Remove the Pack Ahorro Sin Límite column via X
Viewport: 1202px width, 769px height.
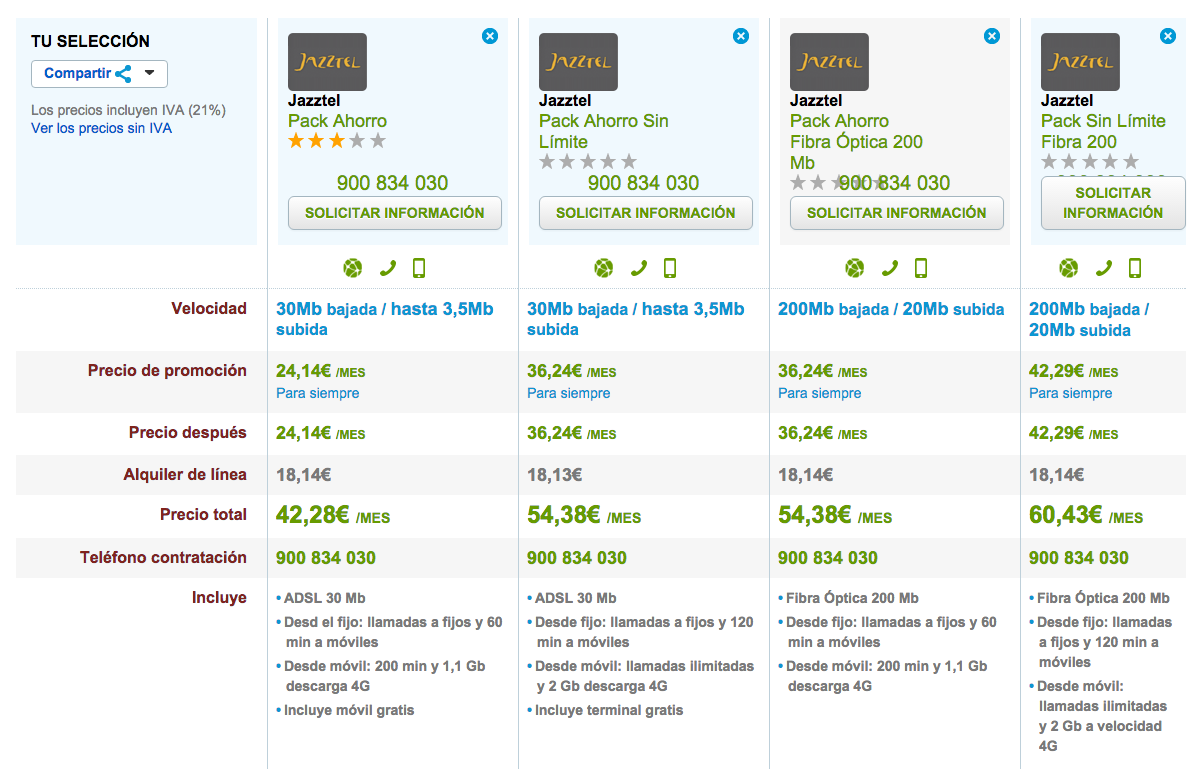click(x=741, y=36)
